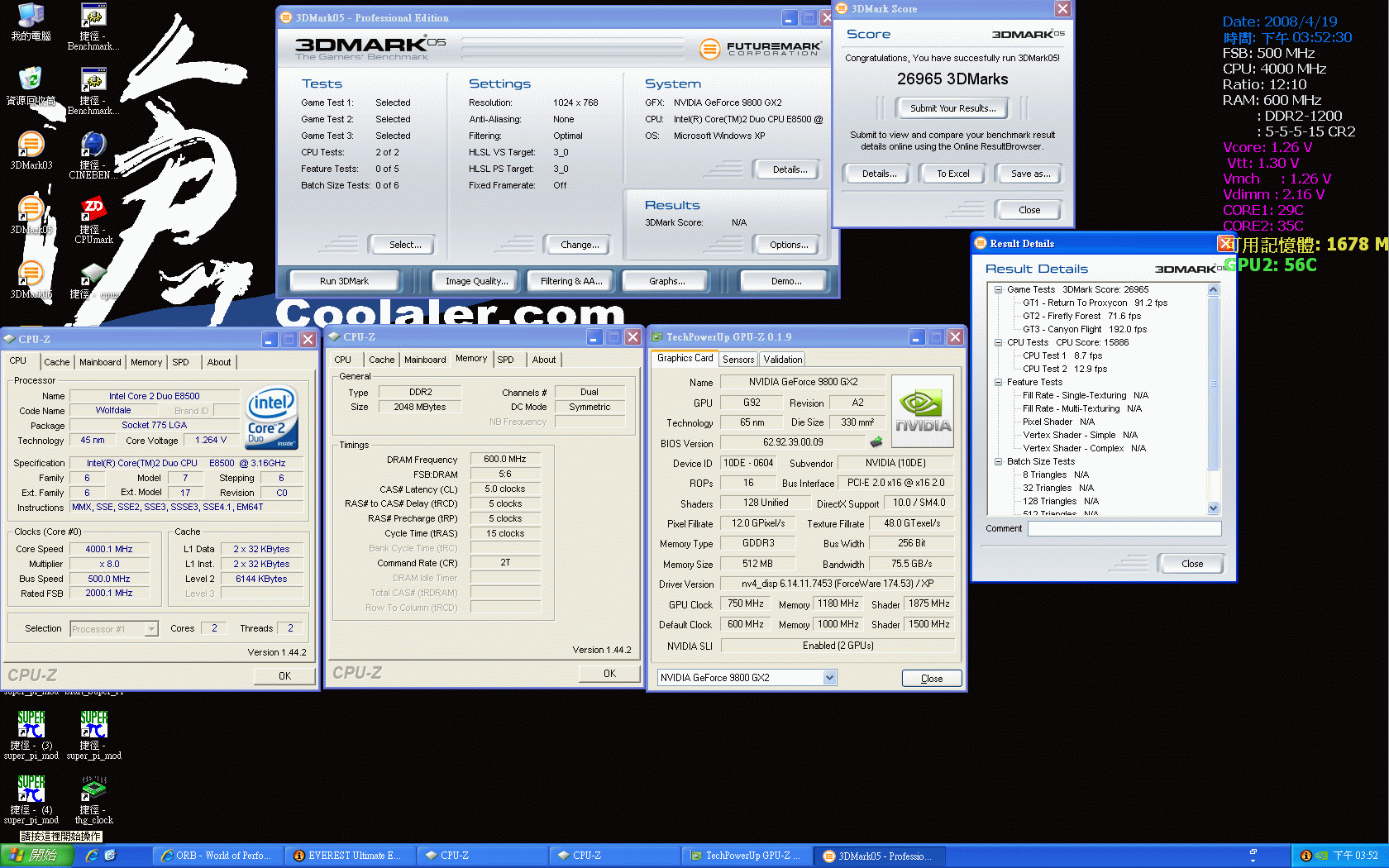Open the Windows Start button
1389x868 pixels.
pos(36,856)
